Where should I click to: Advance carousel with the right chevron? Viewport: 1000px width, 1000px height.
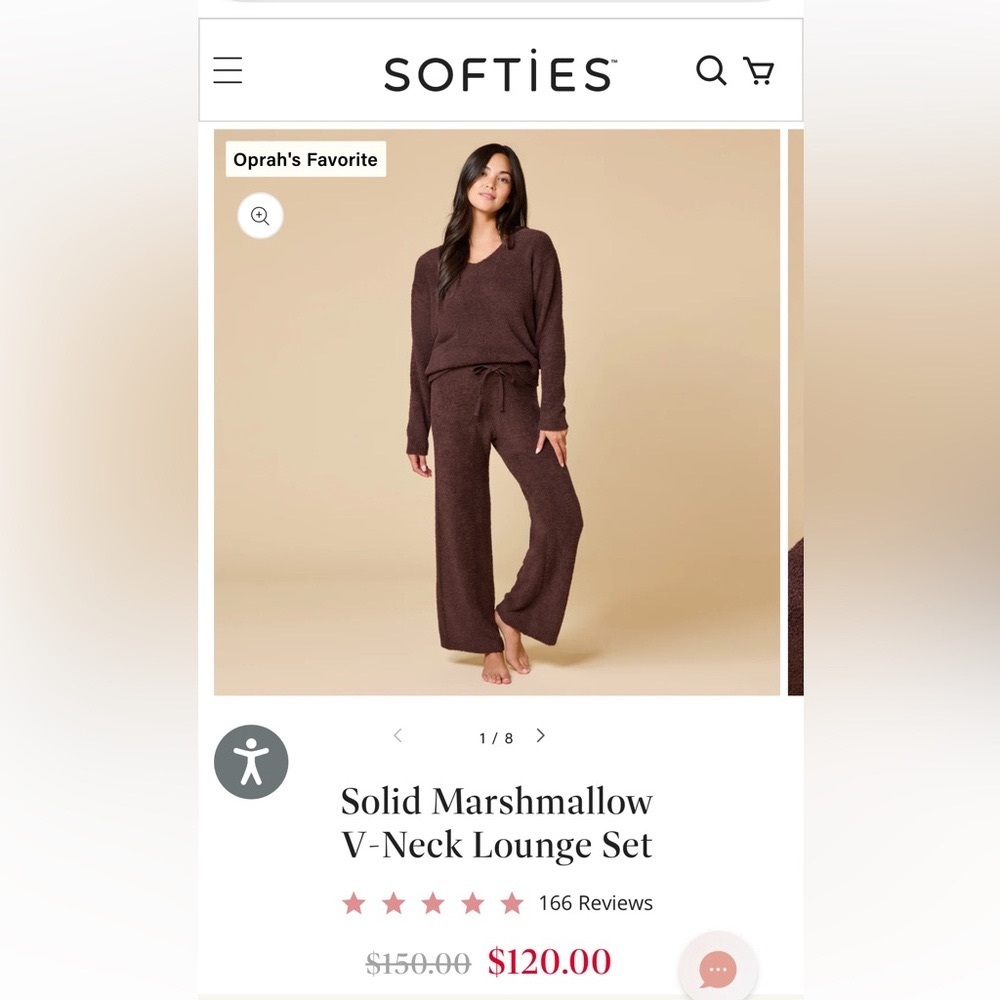click(x=540, y=736)
